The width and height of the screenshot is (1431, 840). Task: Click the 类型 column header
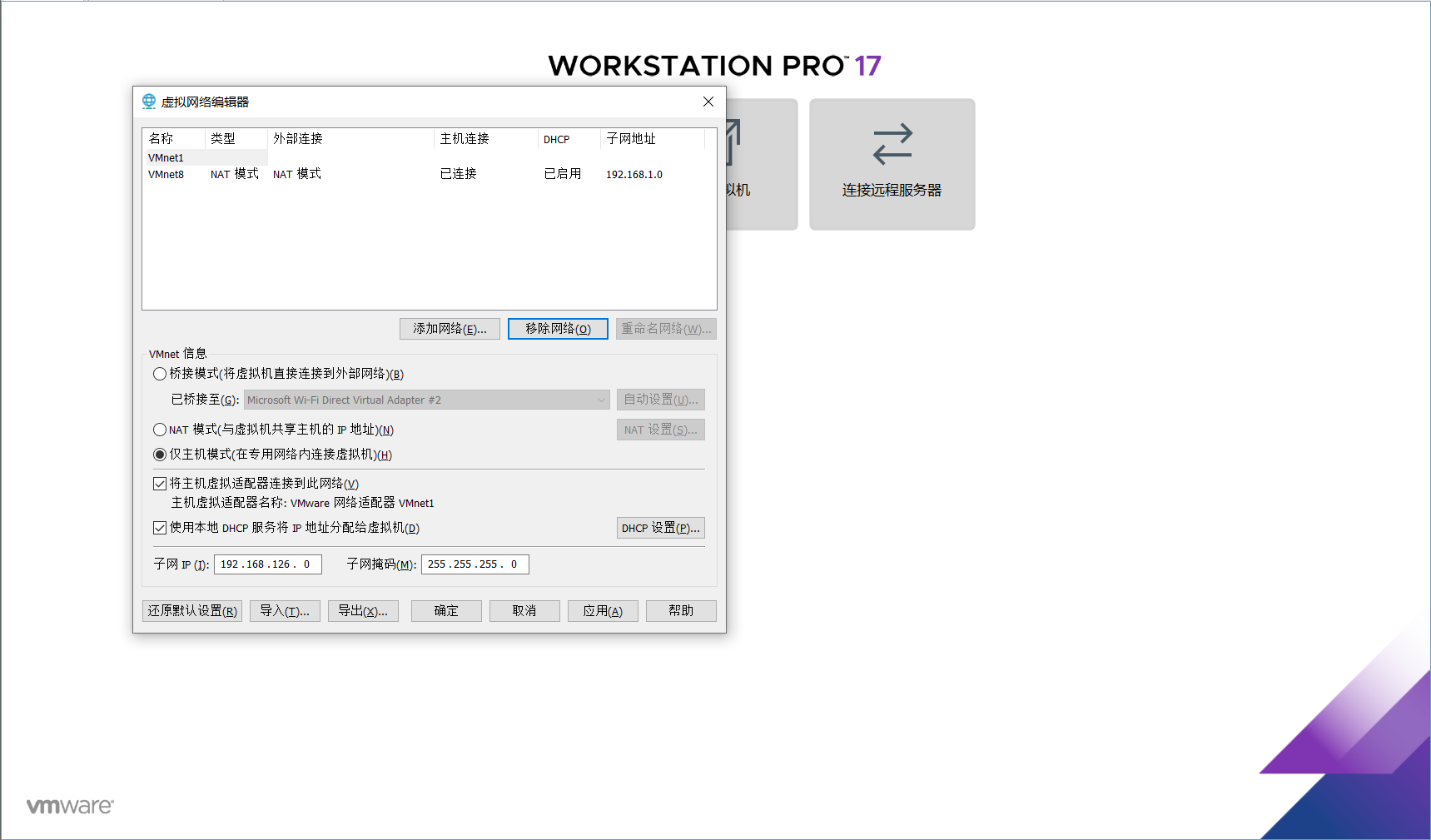click(236, 139)
